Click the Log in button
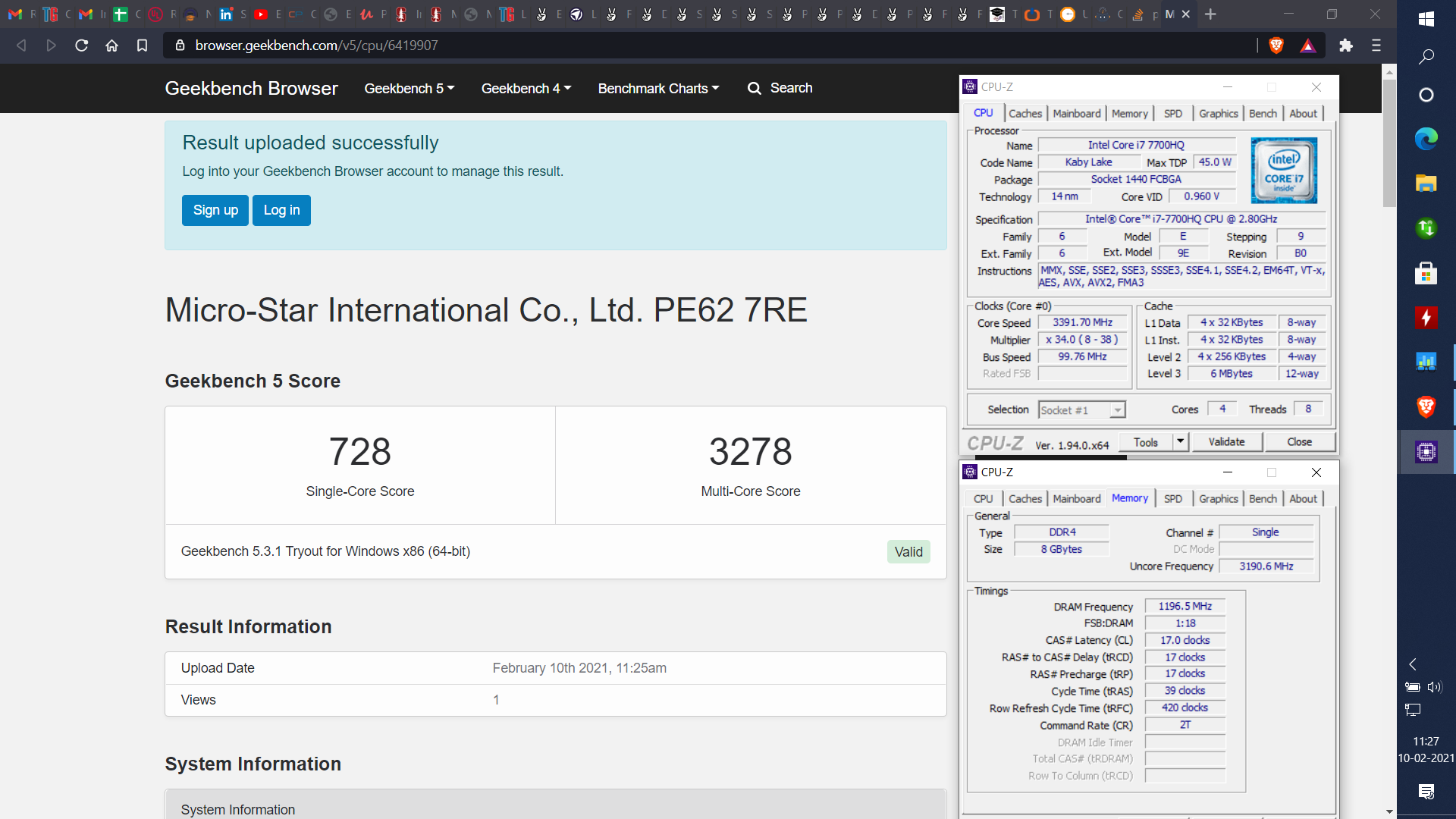The image size is (1456, 819). coord(281,210)
